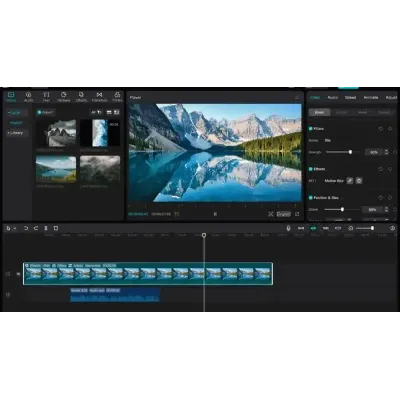Open the Media panel tab
The height and width of the screenshot is (400, 400).
11,97
